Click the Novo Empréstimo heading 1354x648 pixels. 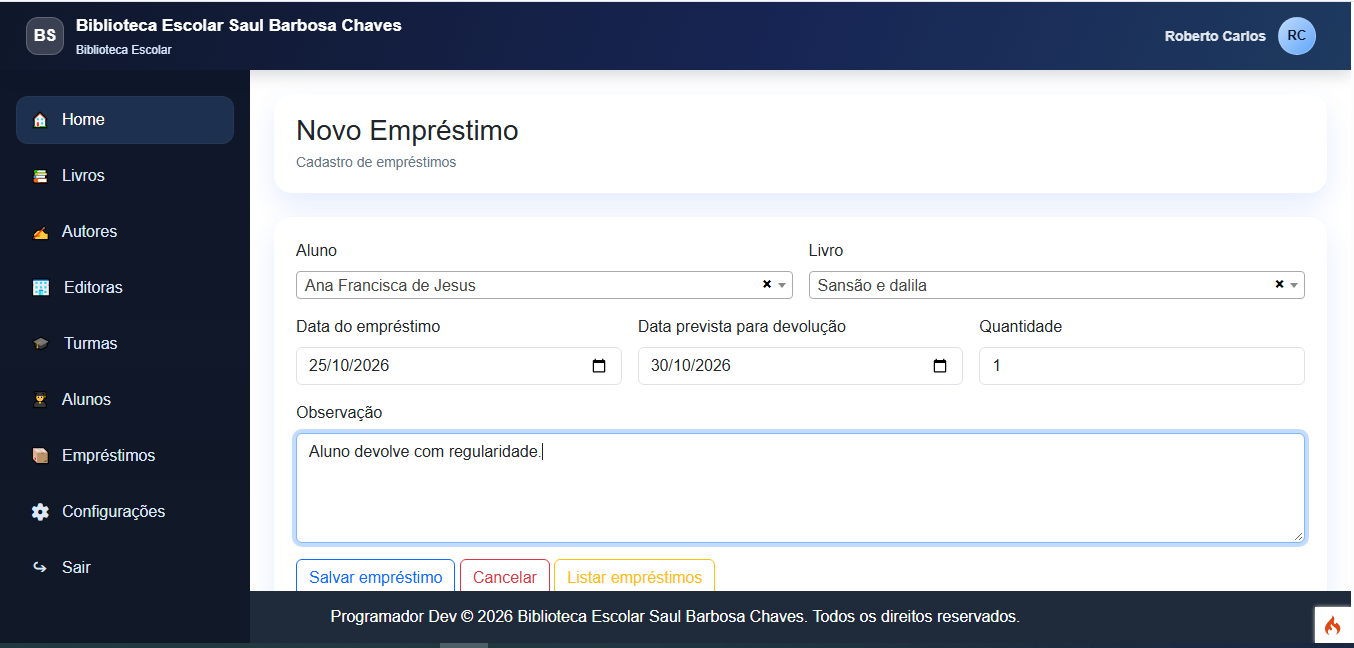point(407,131)
